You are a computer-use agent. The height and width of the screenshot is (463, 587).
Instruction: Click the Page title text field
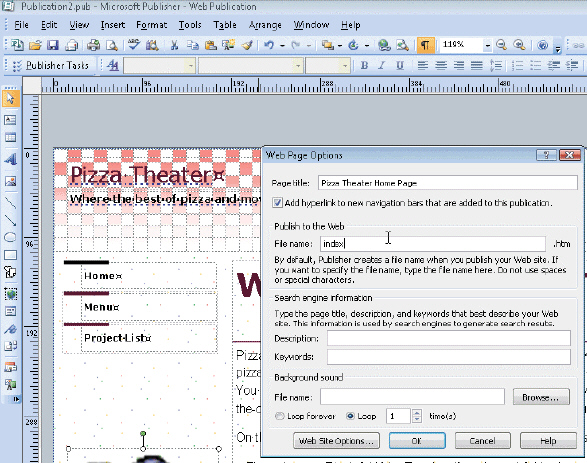[x=447, y=183]
